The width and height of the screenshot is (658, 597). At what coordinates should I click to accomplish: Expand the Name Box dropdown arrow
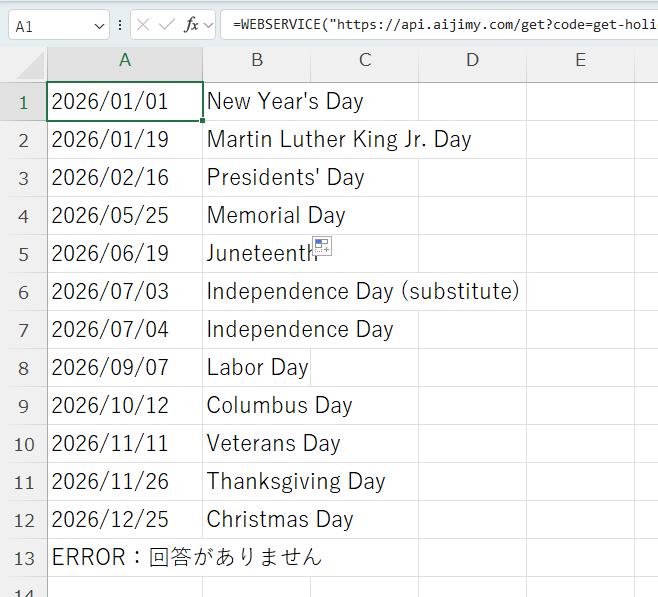(98, 26)
